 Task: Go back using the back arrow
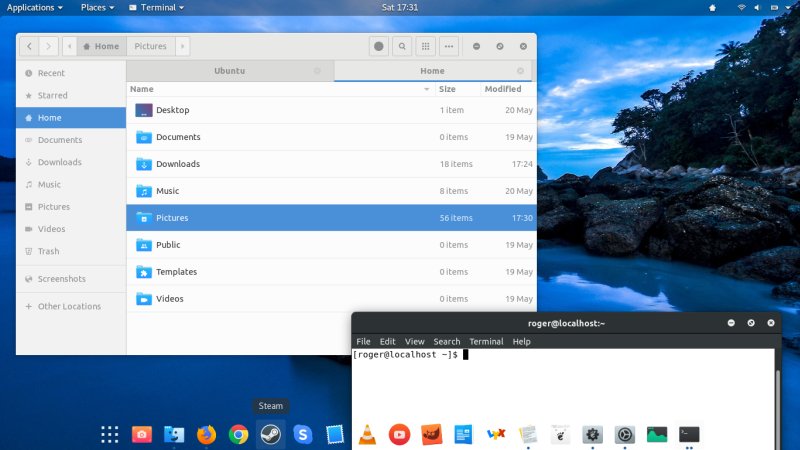click(28, 46)
